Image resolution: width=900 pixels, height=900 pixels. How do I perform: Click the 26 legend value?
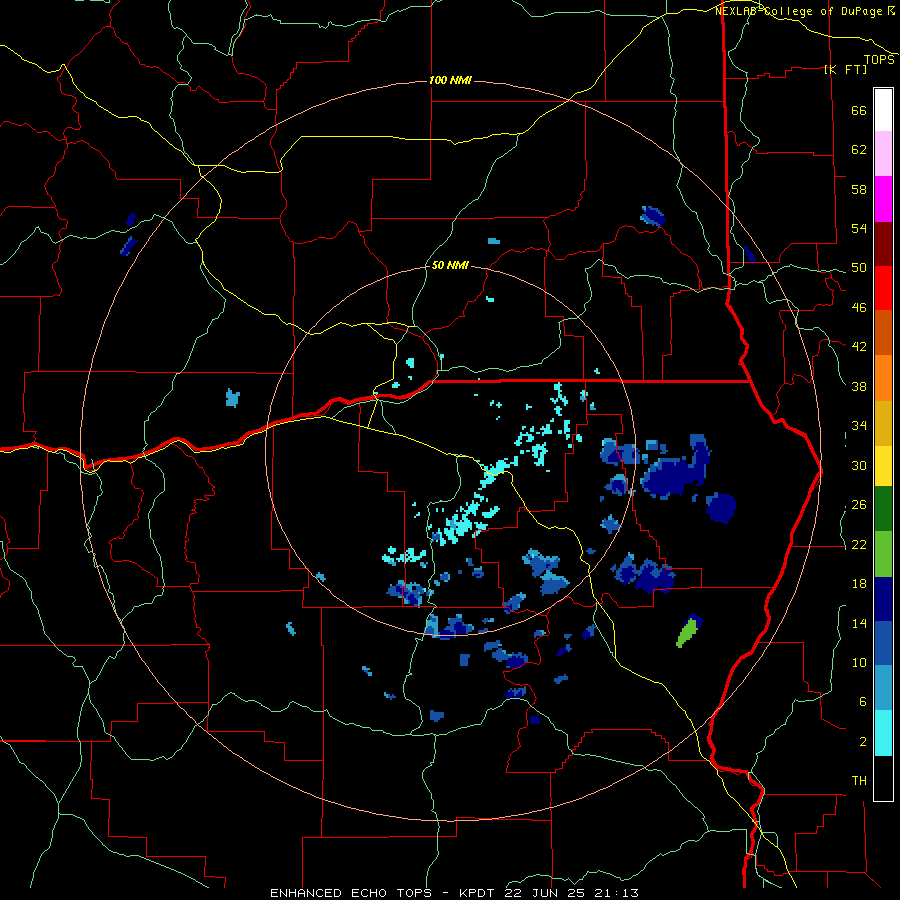pos(859,505)
